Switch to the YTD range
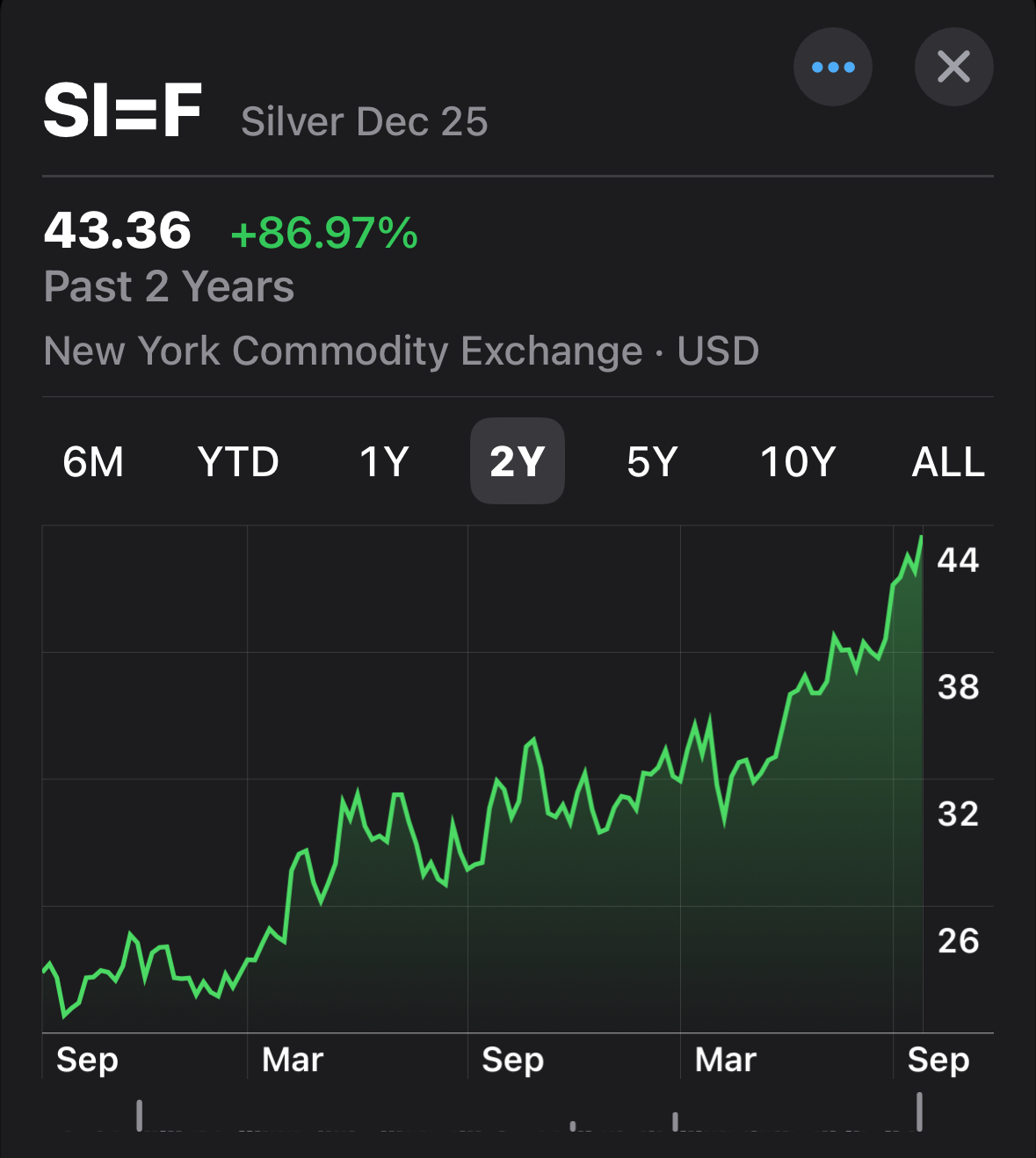This screenshot has height=1158, width=1036. click(x=238, y=462)
